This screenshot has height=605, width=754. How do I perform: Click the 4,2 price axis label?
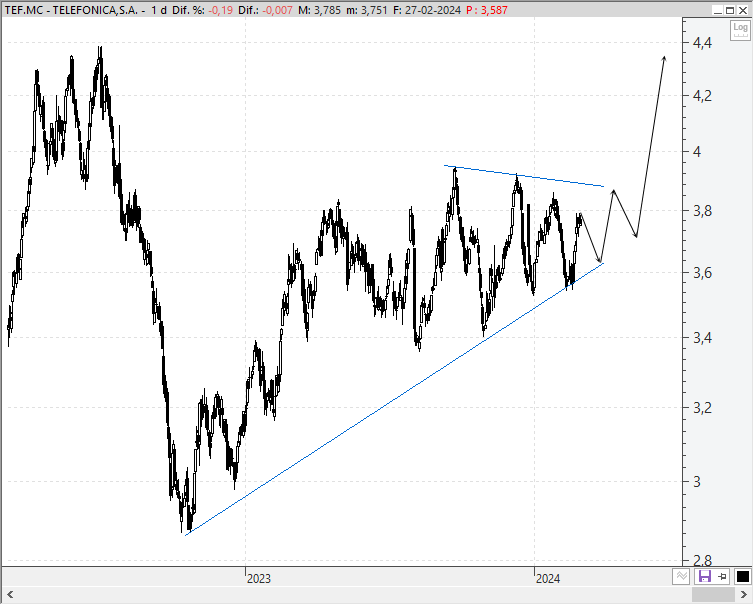(702, 96)
